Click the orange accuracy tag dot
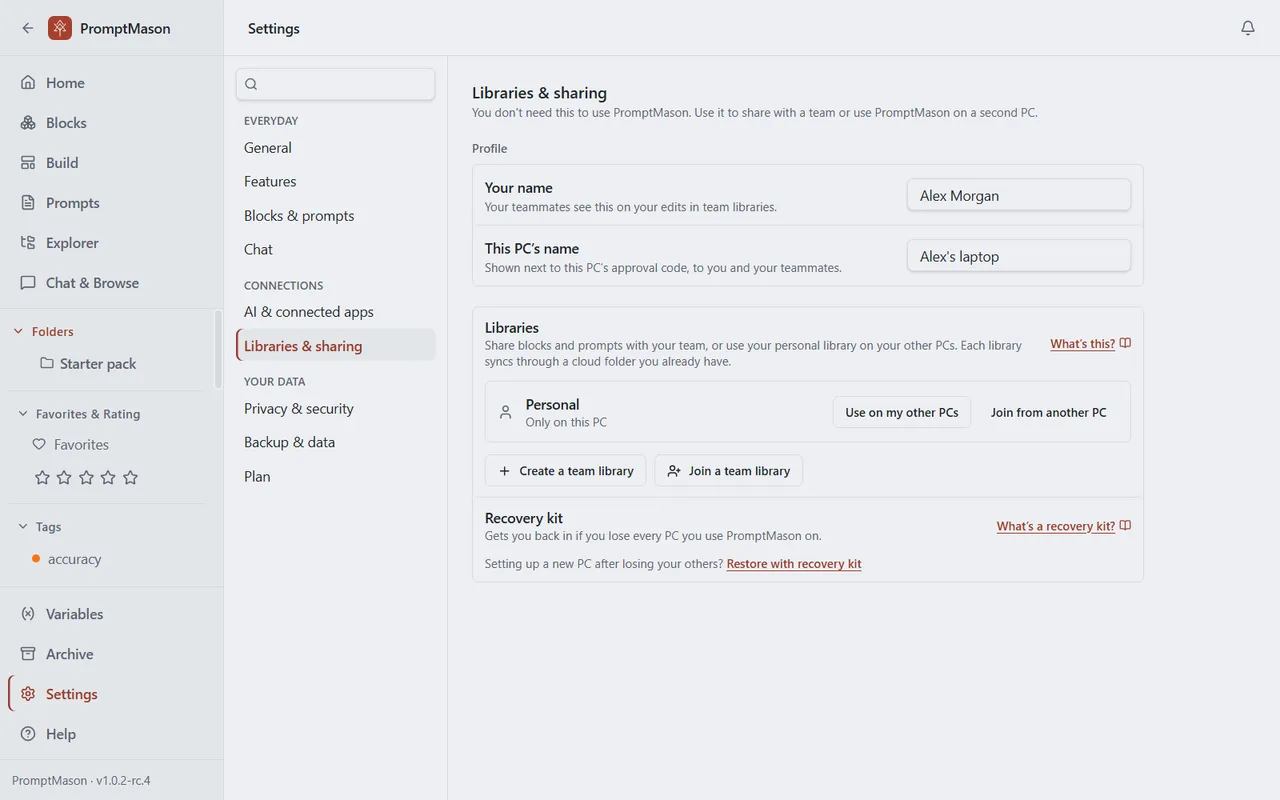 coord(36,558)
